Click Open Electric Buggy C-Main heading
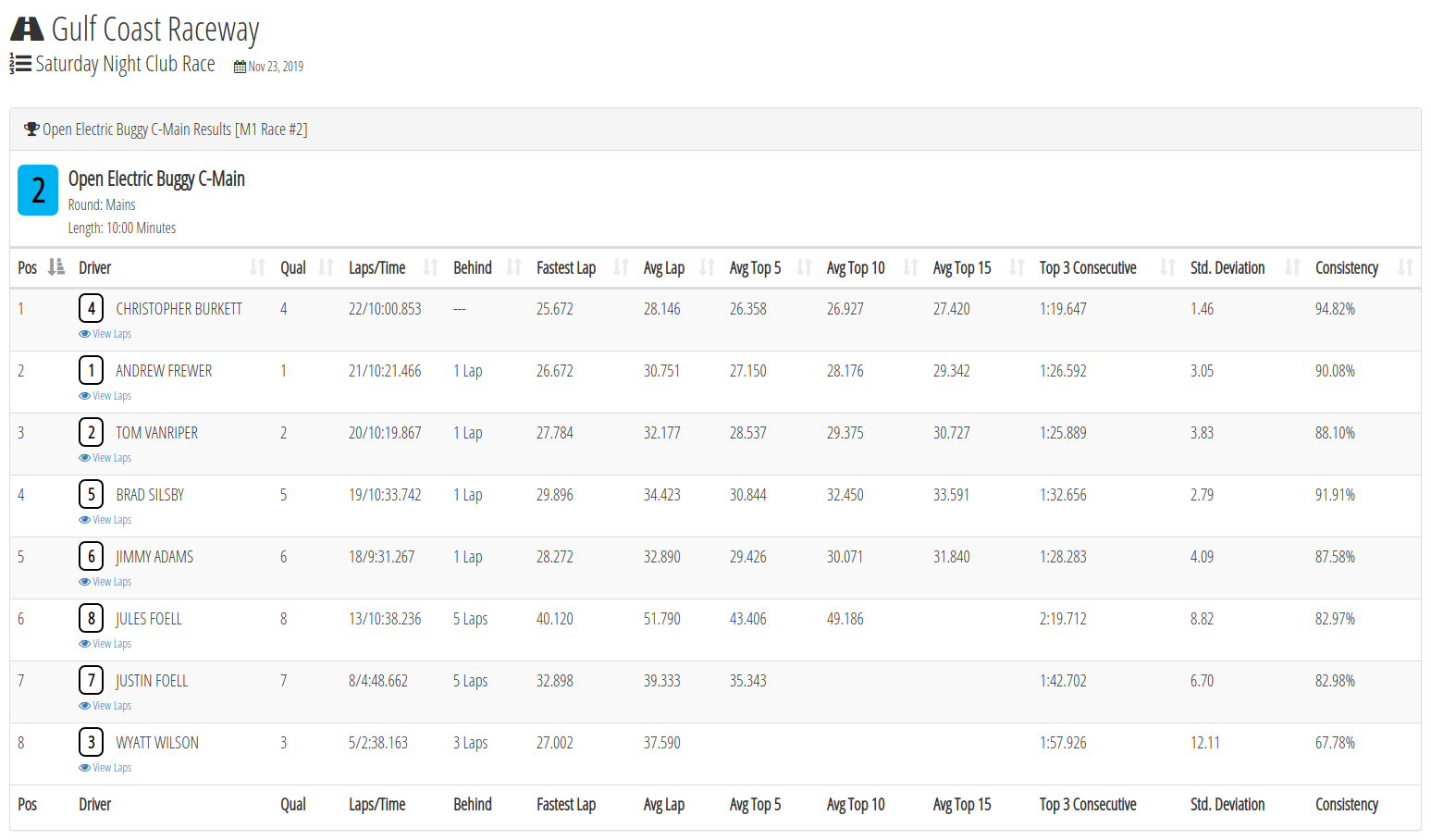 point(156,179)
